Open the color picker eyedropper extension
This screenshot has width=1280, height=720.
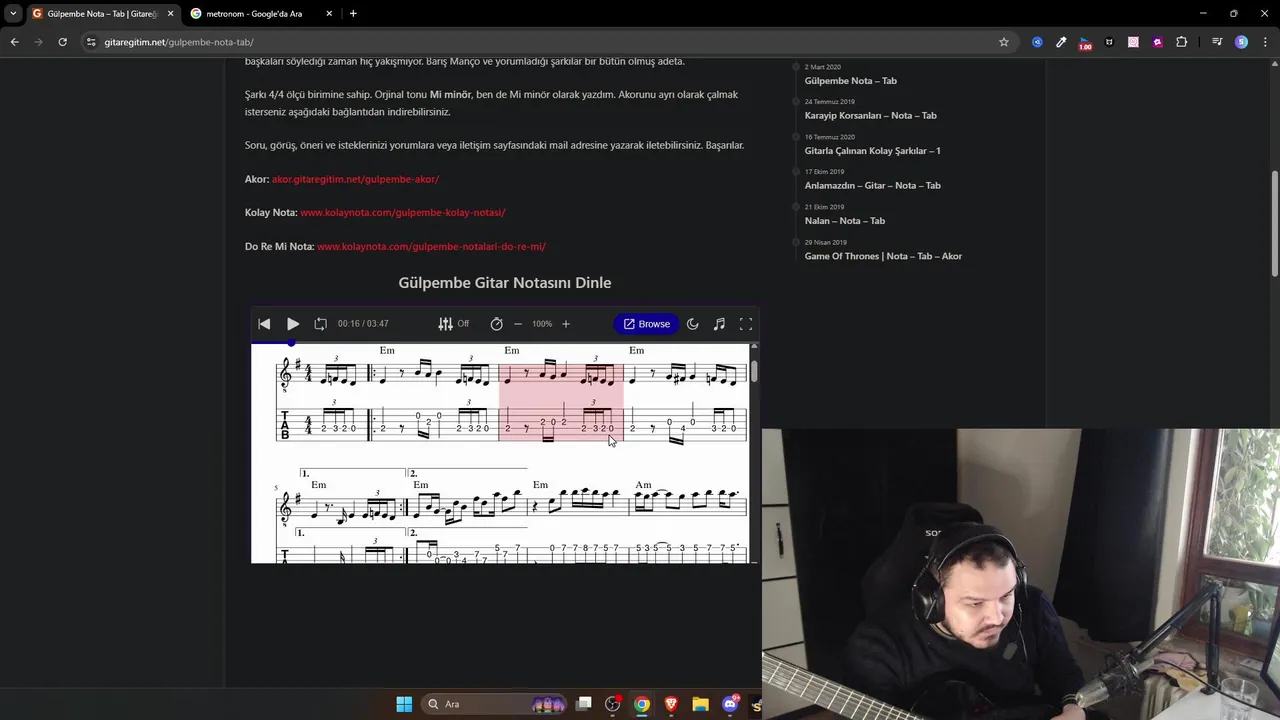click(1061, 42)
